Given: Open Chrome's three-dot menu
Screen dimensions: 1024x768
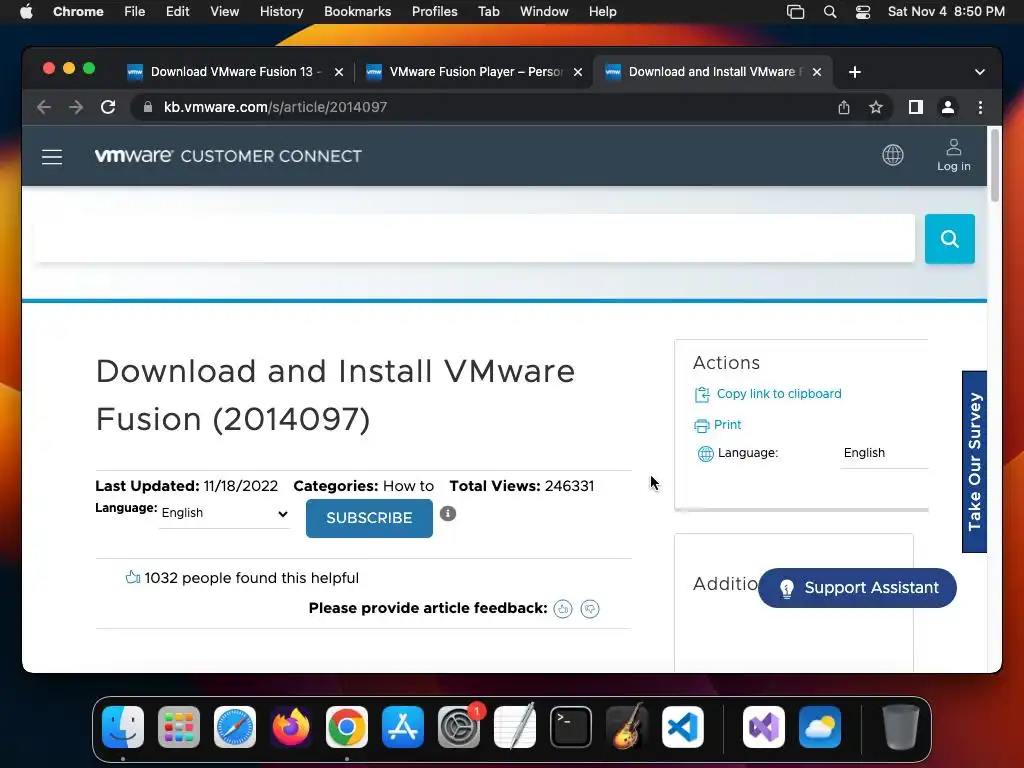Looking at the screenshot, I should click(980, 107).
